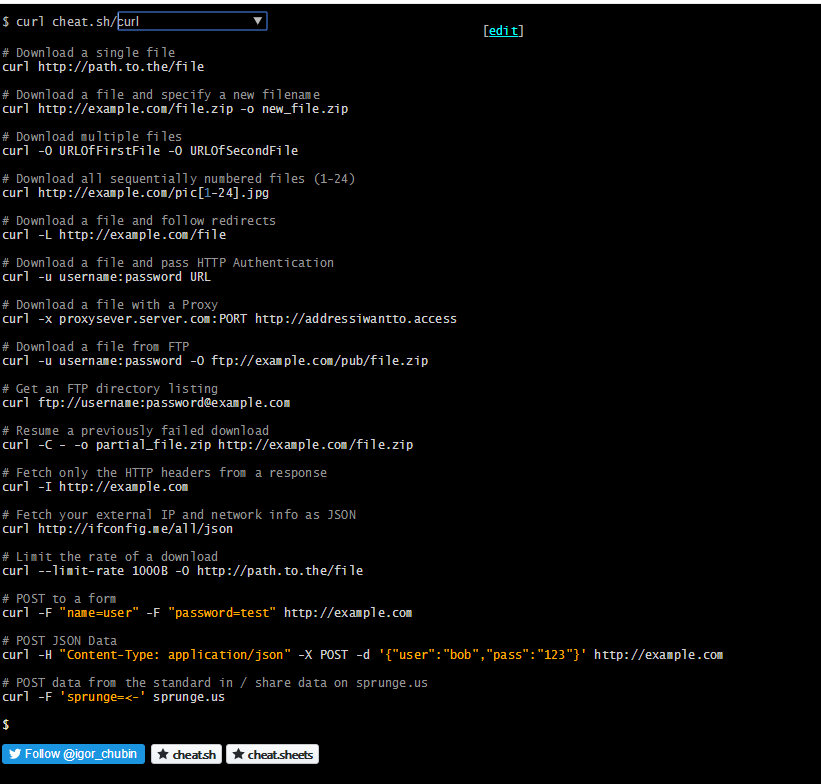Image resolution: width=821 pixels, height=784 pixels.
Task: Follow @igor_chubin on Twitter
Action: [73, 754]
